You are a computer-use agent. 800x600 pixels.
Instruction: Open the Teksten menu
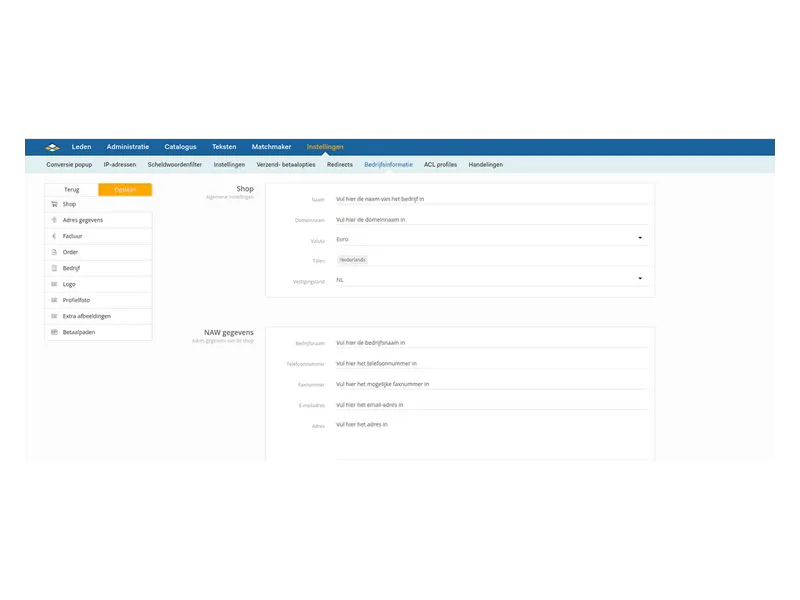pyautogui.click(x=224, y=147)
